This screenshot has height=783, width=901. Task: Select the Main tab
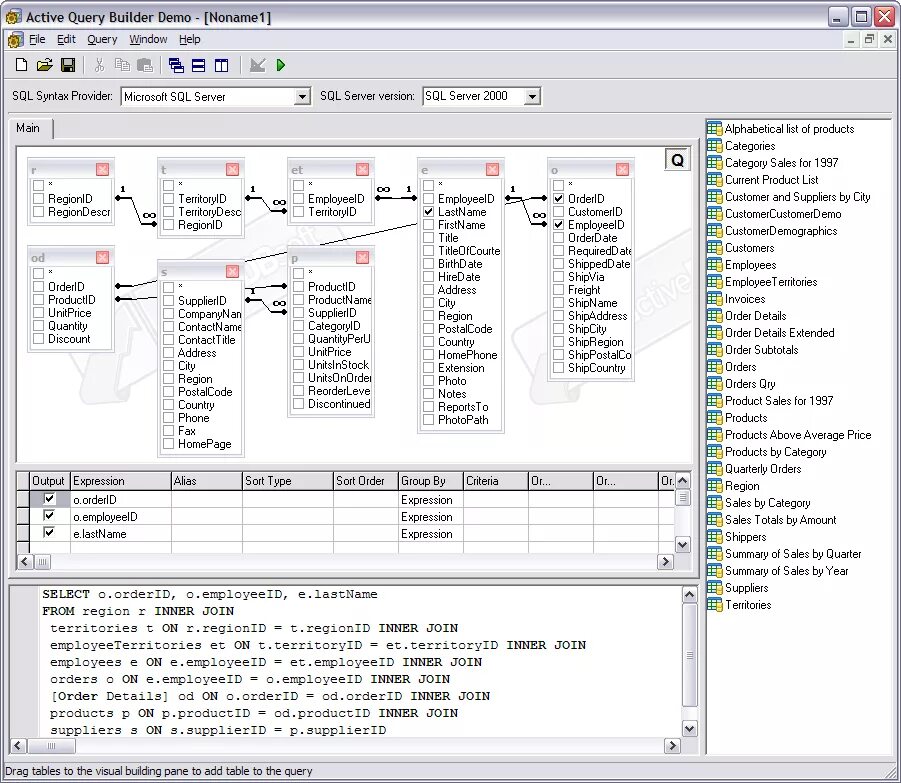28,128
